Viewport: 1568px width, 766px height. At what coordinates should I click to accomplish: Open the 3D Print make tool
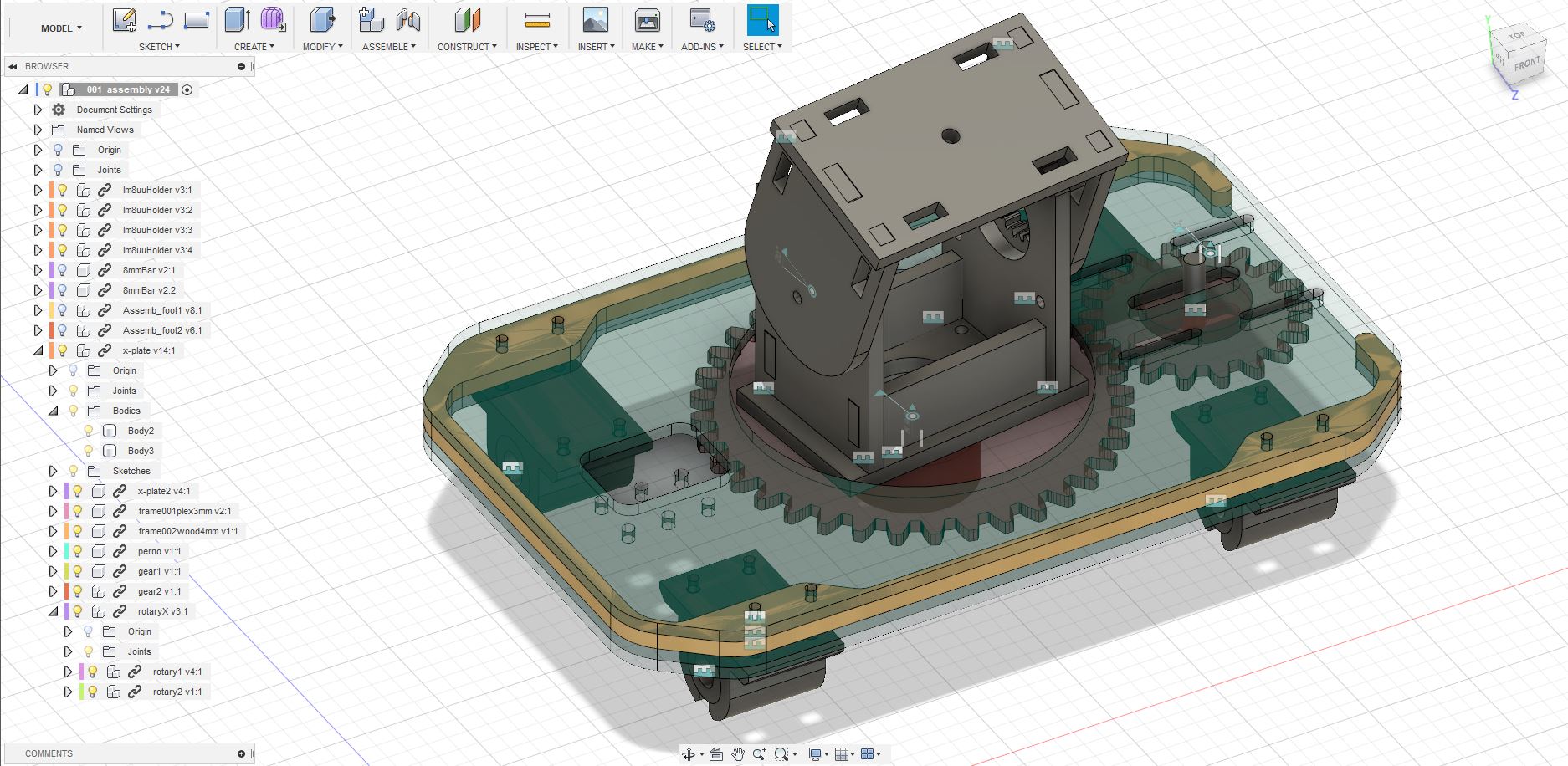[x=648, y=20]
